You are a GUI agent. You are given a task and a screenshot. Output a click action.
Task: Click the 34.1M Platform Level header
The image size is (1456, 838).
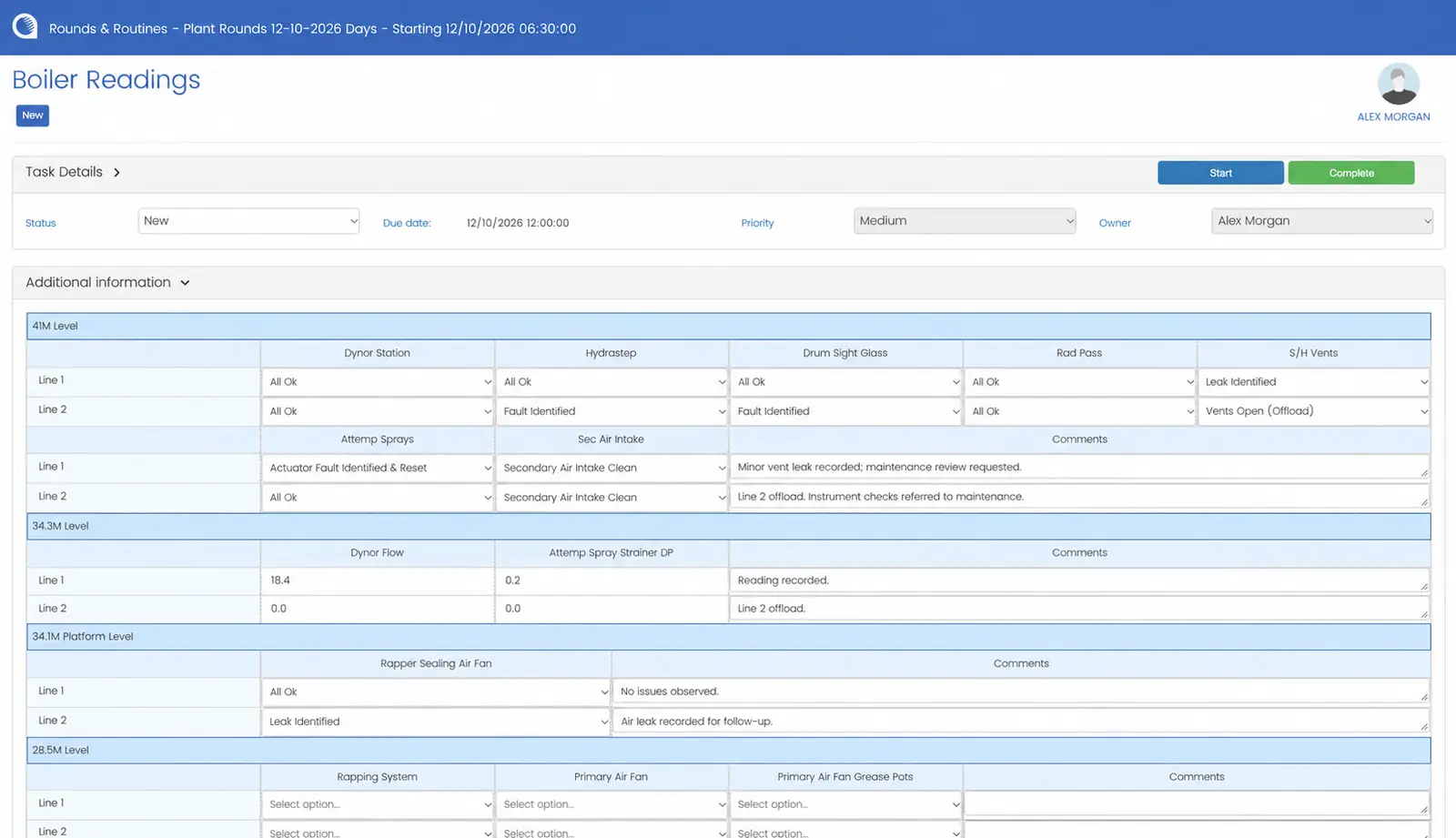[x=728, y=637]
